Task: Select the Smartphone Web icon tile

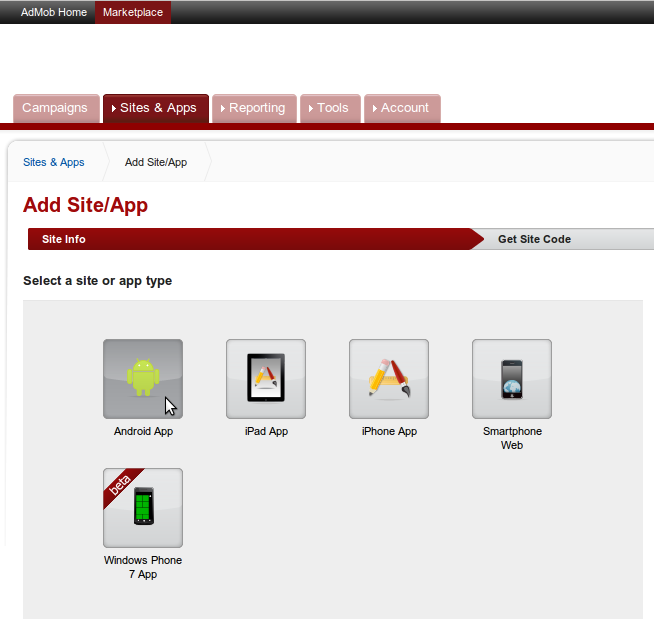Action: (x=512, y=379)
